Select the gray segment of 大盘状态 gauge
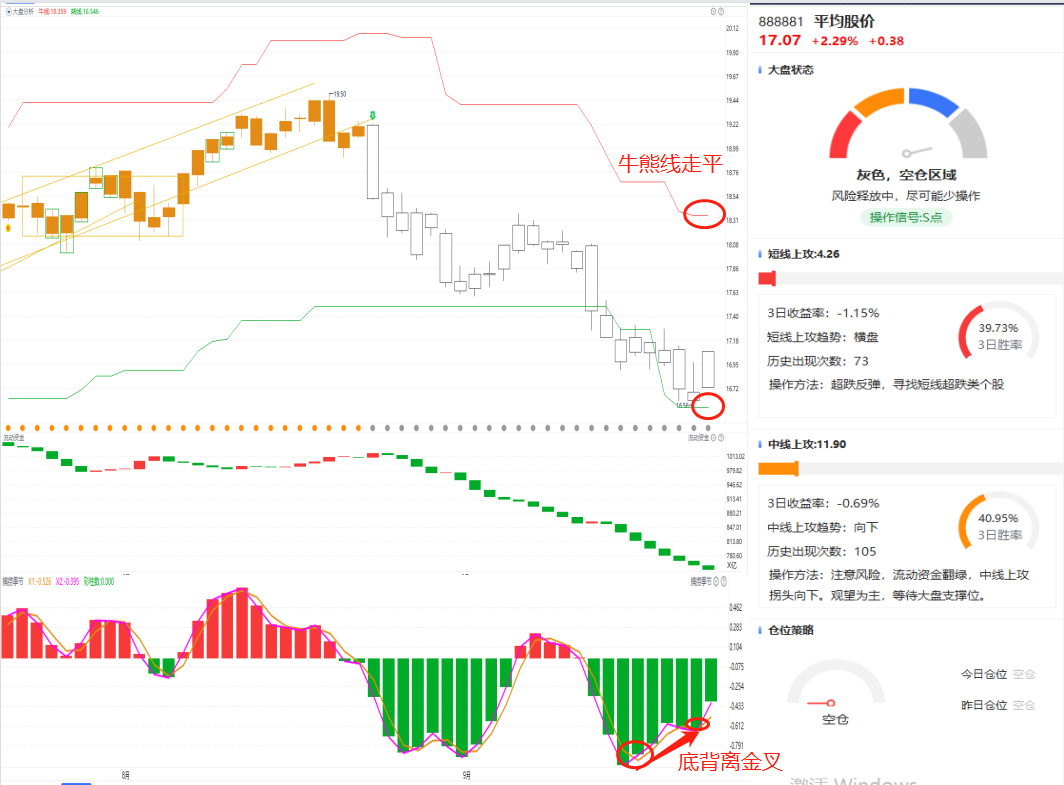This screenshot has width=1064, height=785. tap(969, 135)
